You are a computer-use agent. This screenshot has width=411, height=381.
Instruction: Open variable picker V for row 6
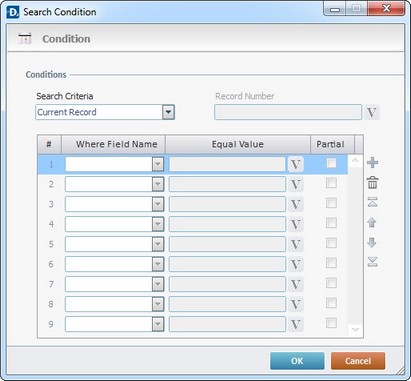click(296, 264)
